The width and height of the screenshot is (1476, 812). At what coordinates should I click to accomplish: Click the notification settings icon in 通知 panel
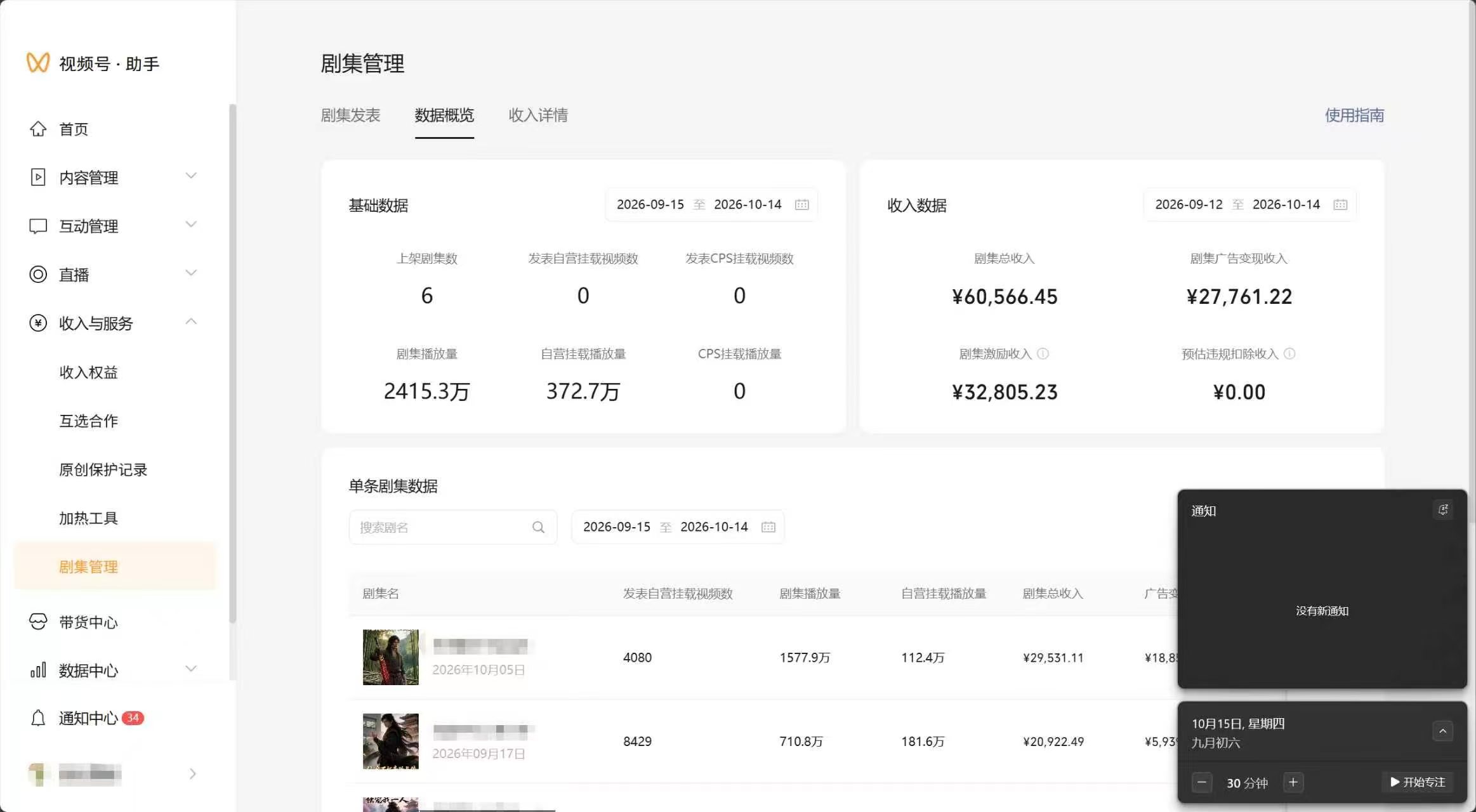(x=1443, y=510)
